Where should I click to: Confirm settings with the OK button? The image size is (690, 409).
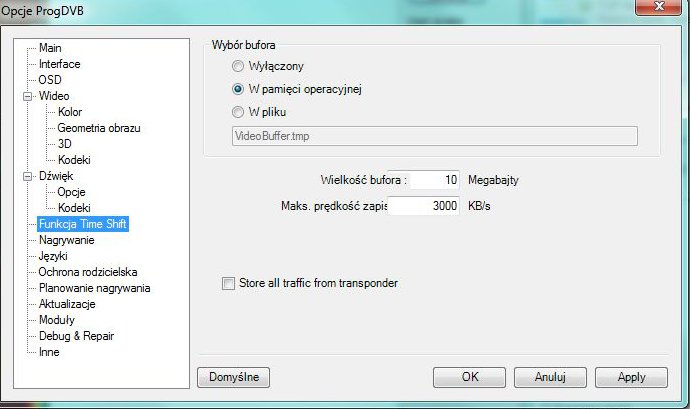470,377
